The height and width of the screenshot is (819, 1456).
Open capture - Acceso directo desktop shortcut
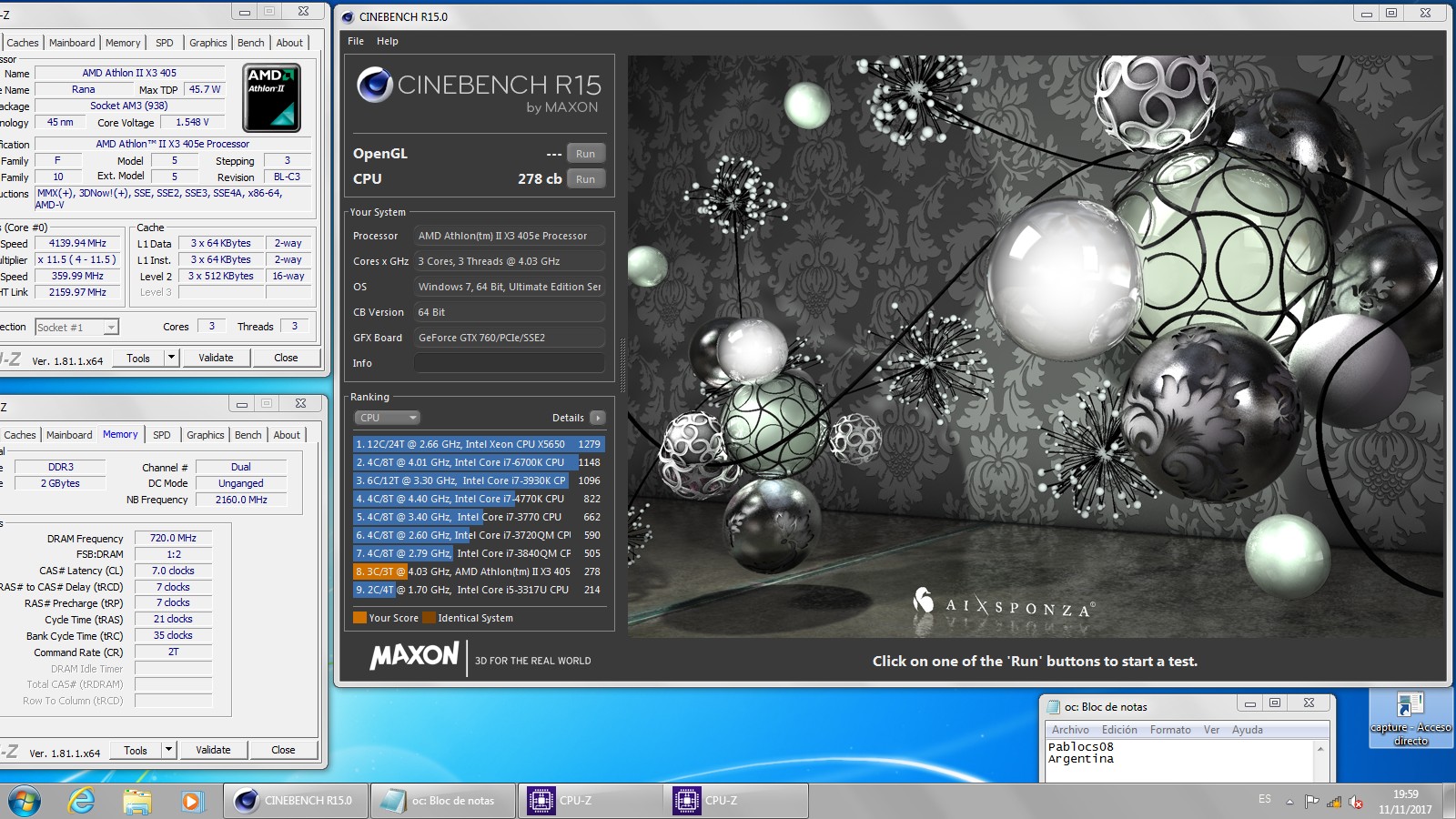1410,719
